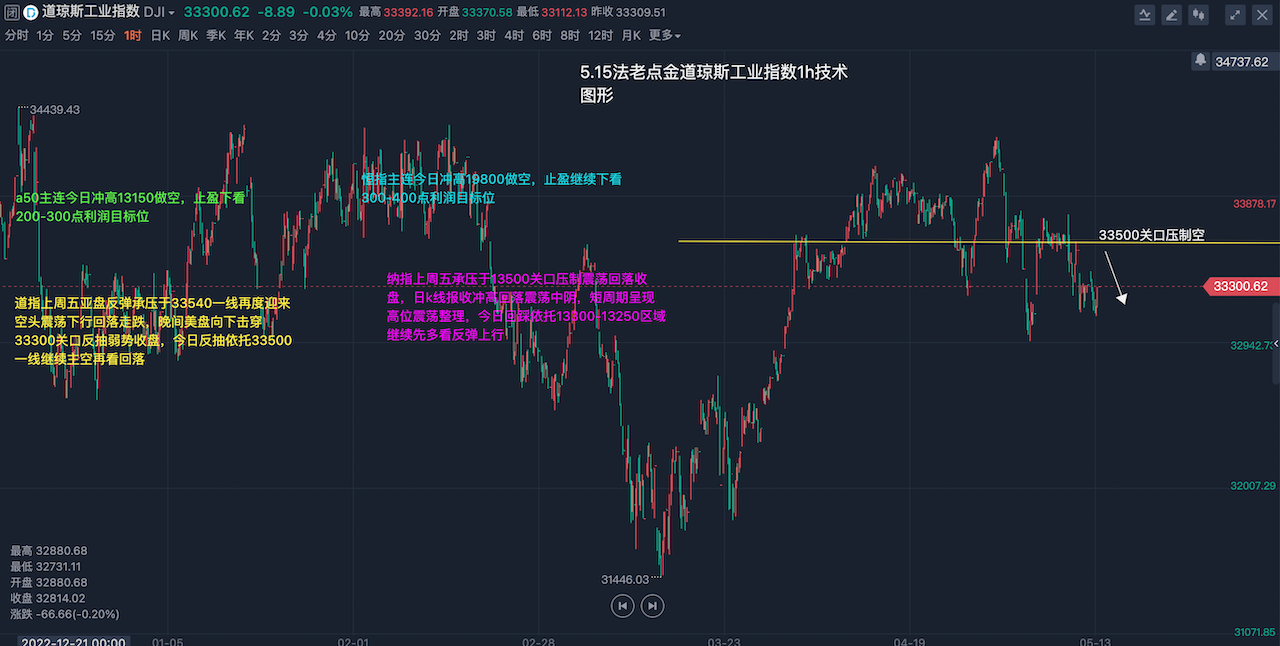The height and width of the screenshot is (646, 1280).
Task: Select the 月K monthly timeframe
Action: pyautogui.click(x=631, y=35)
